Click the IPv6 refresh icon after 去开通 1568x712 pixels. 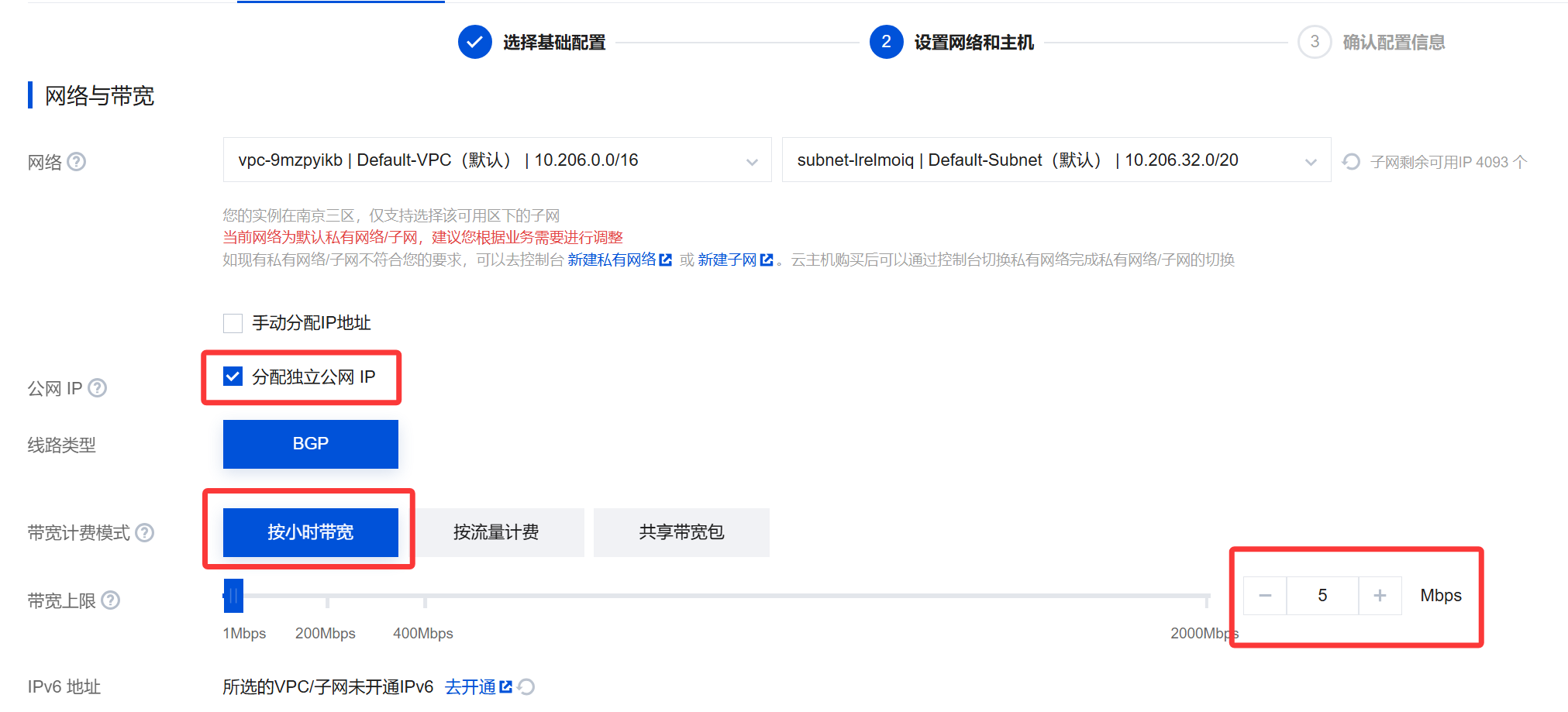point(526,686)
